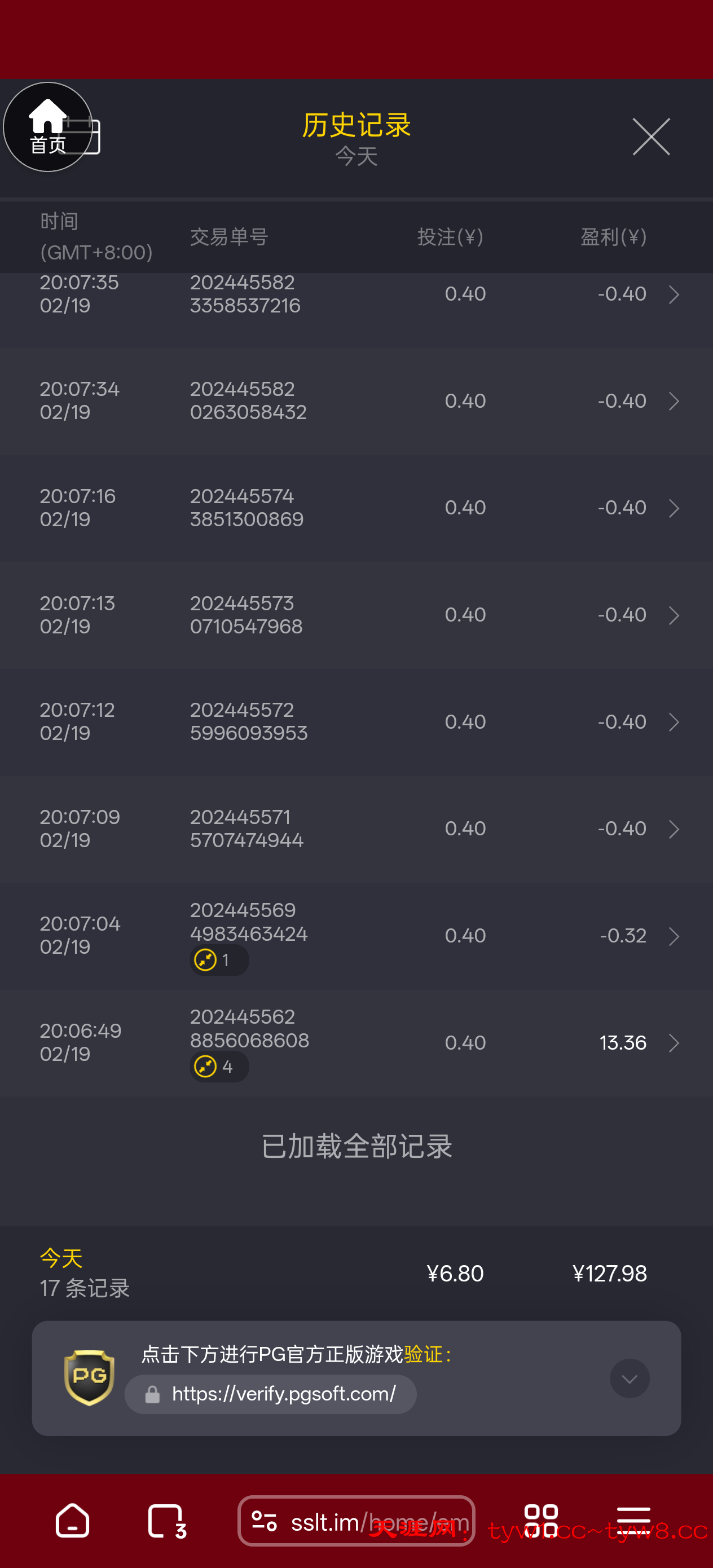Tap the 首页 home circle icon
Screen dimensions: 713x1568
point(47,127)
